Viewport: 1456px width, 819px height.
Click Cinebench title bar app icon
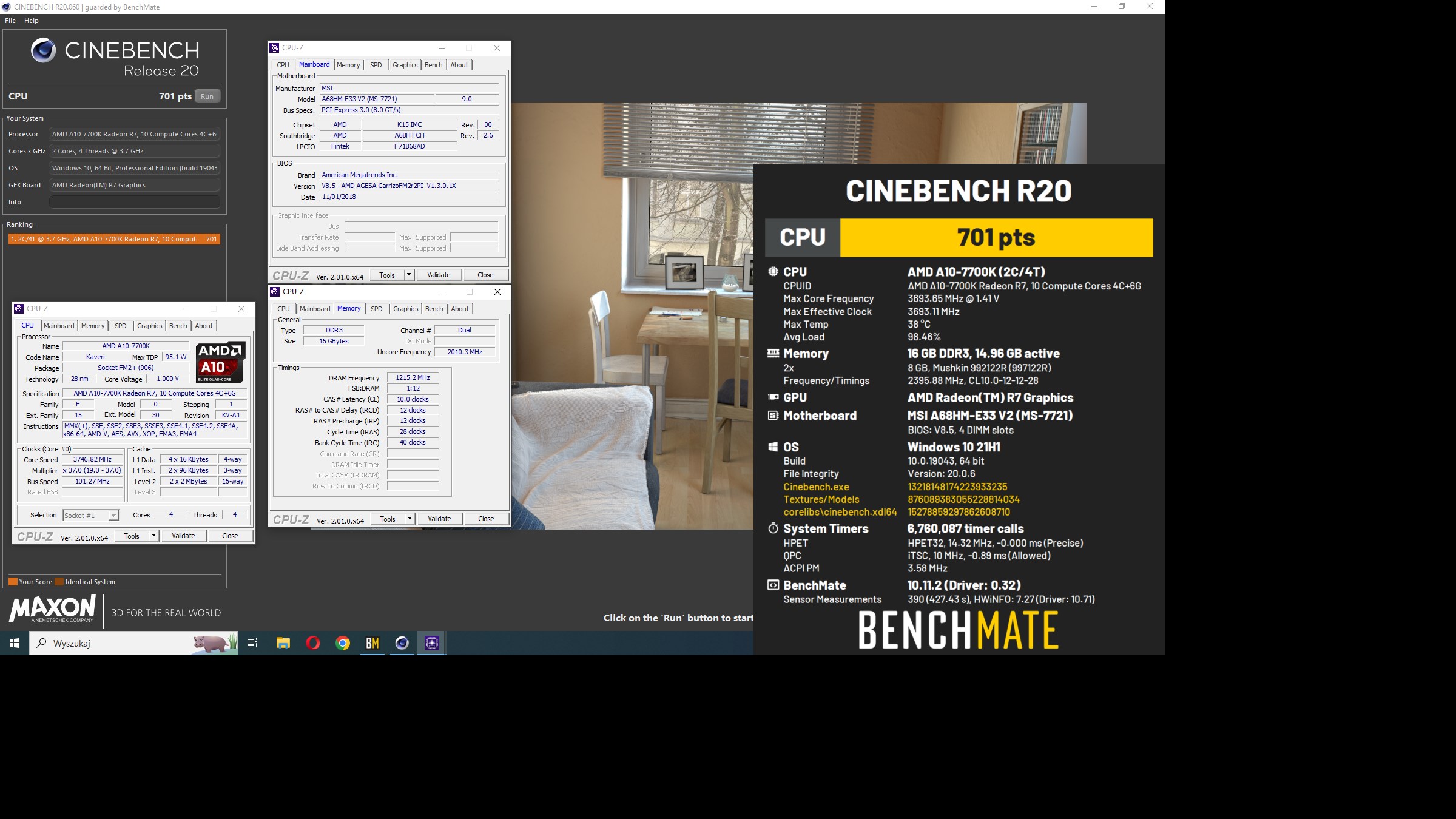pyautogui.click(x=6, y=7)
